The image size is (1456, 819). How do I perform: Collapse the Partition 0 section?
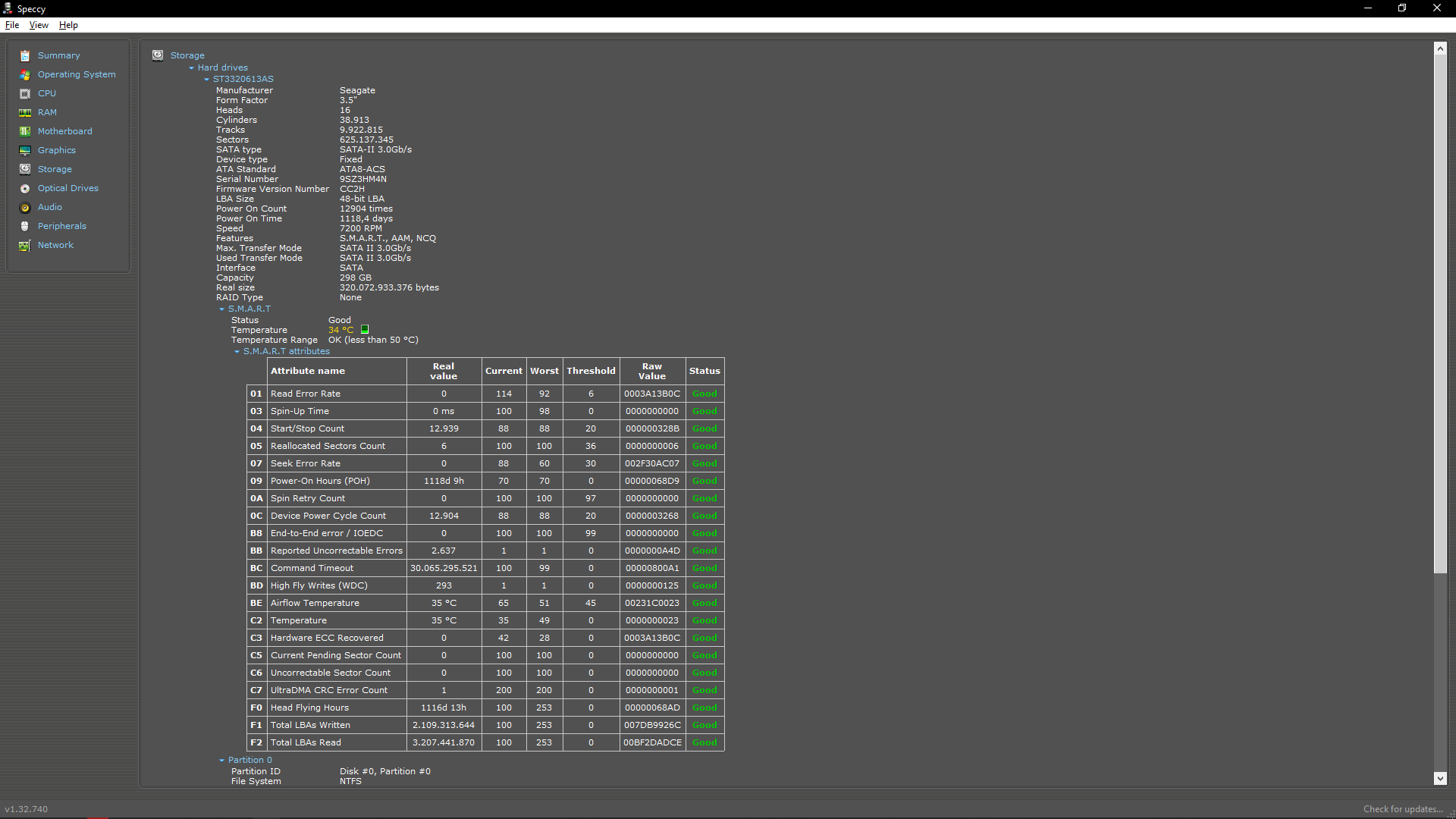tap(221, 761)
